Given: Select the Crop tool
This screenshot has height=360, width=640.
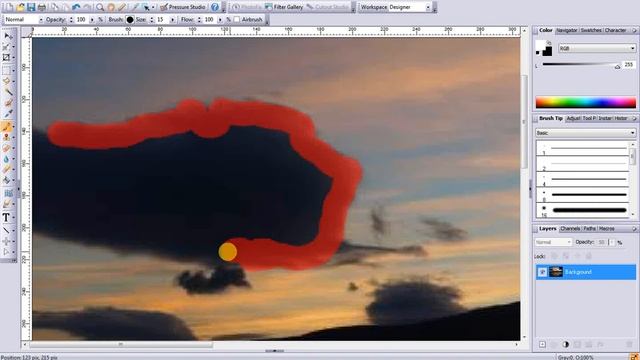Looking at the screenshot, I should click(x=7, y=58).
